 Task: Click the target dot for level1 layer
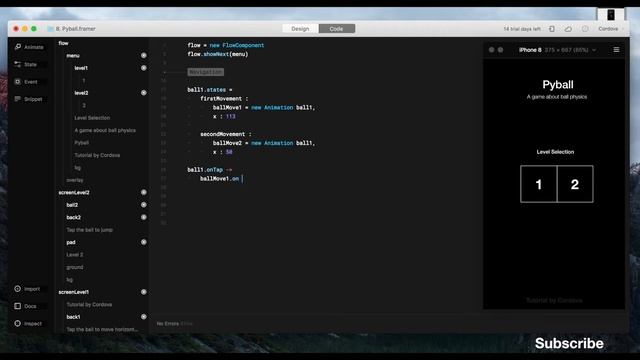click(144, 68)
